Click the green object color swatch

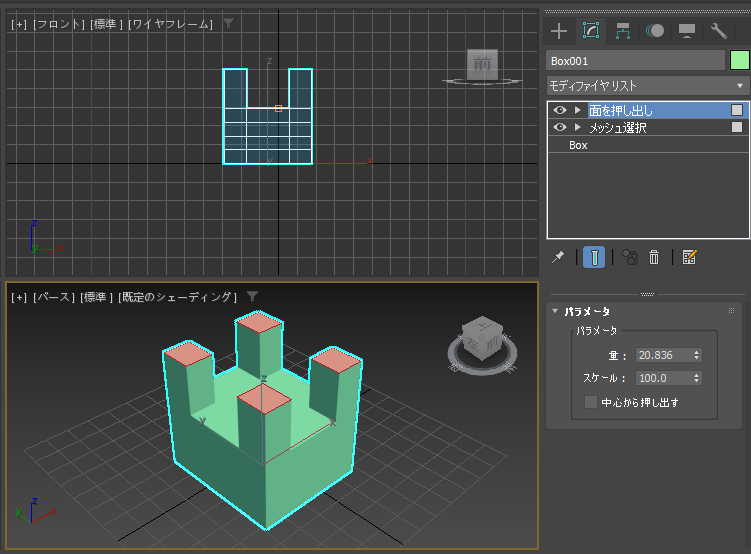pos(739,61)
